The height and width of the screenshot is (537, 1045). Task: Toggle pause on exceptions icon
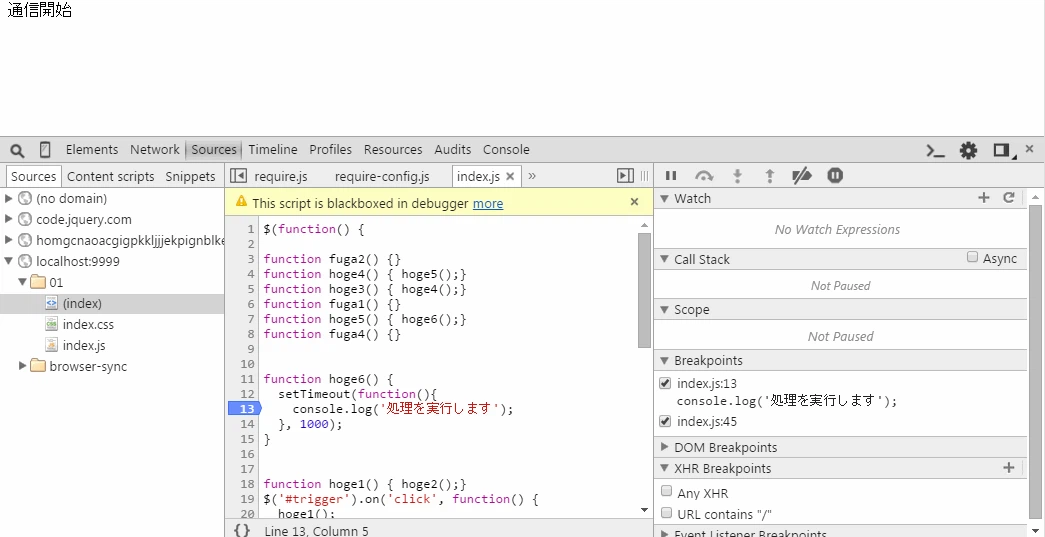click(835, 176)
